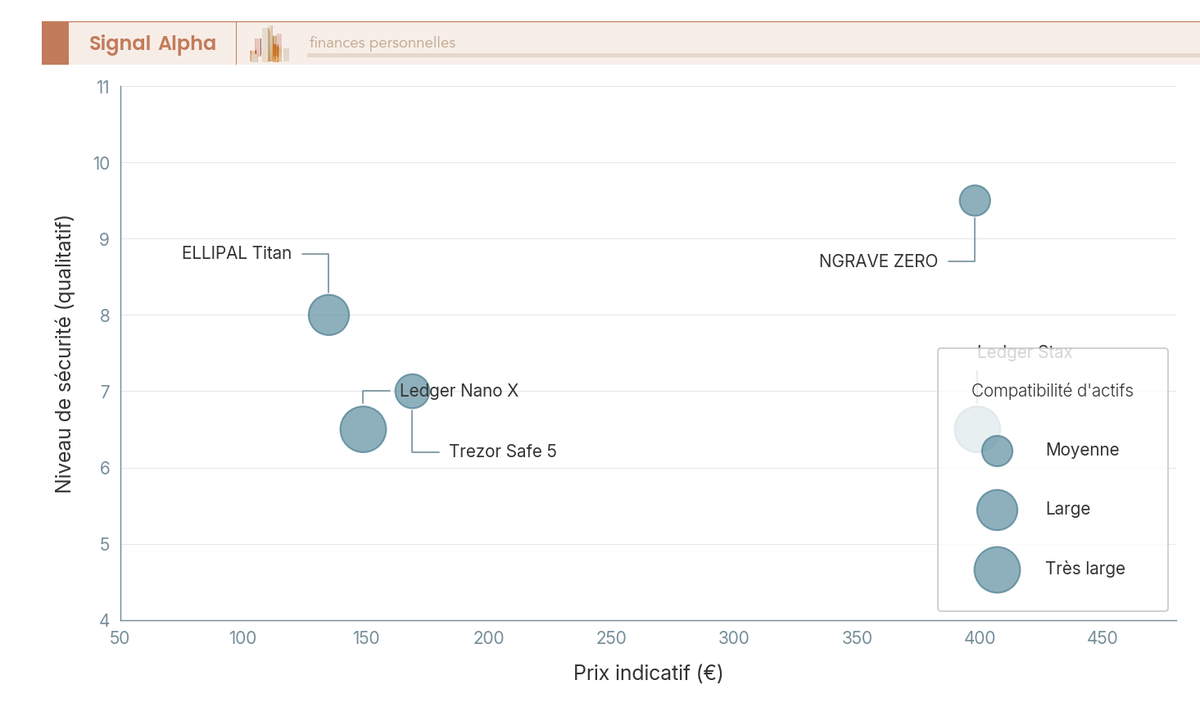Click the Niveau de sécurité axis title

pyautogui.click(x=63, y=353)
